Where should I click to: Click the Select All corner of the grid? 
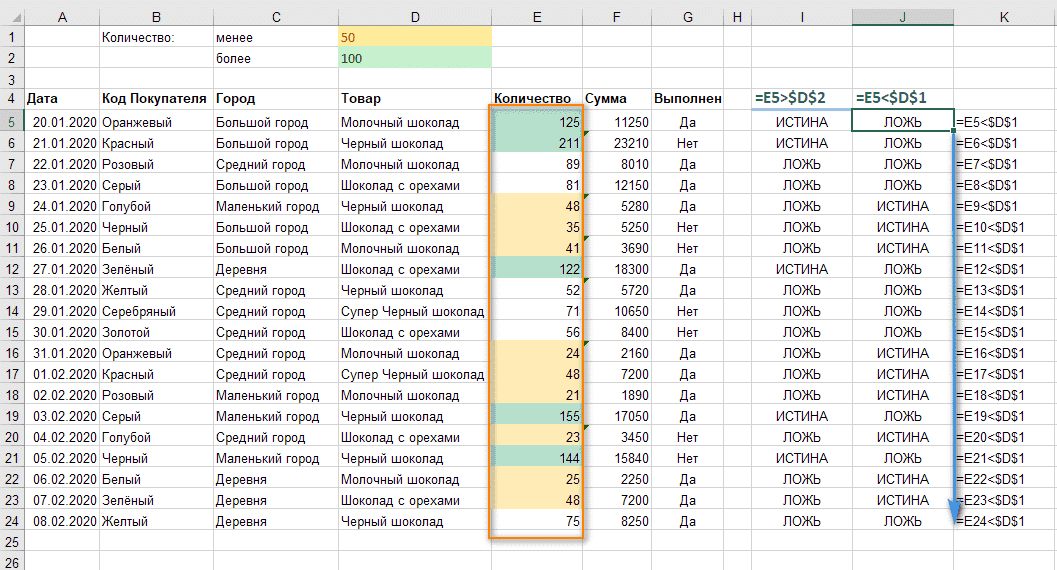click(11, 16)
